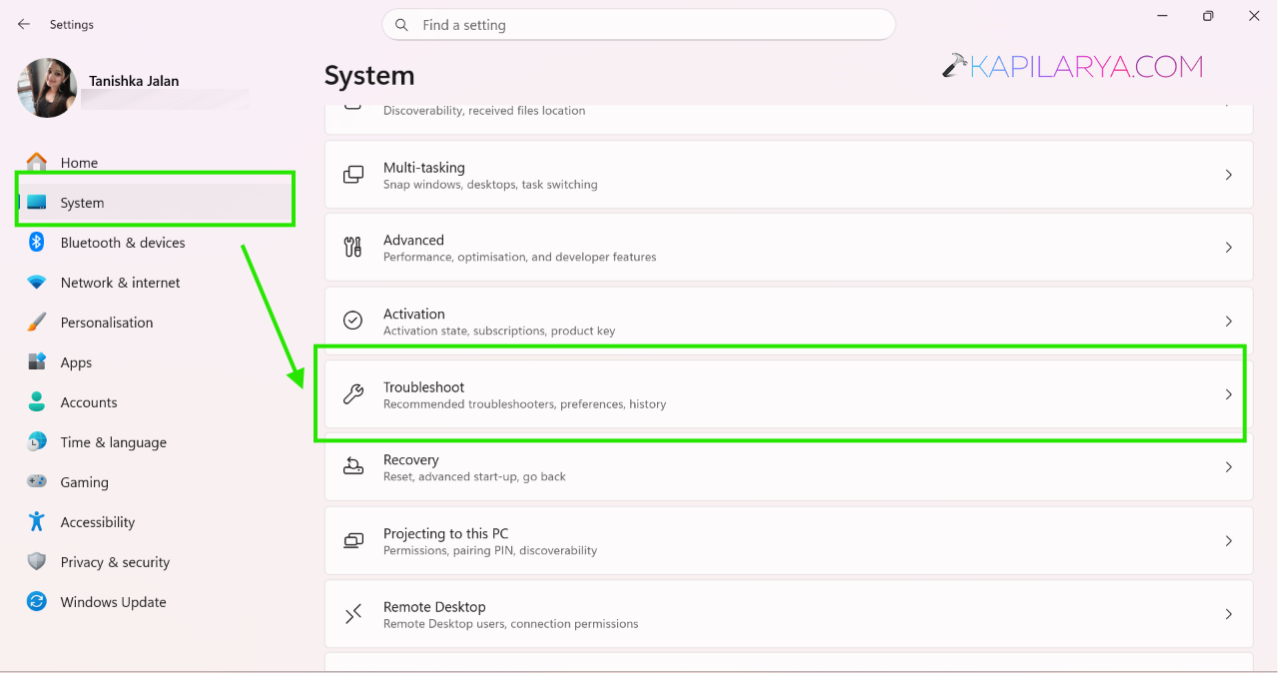Click 'Activation state, subscriptions, product key' text
Screen dimensions: 1280x673
click(499, 331)
